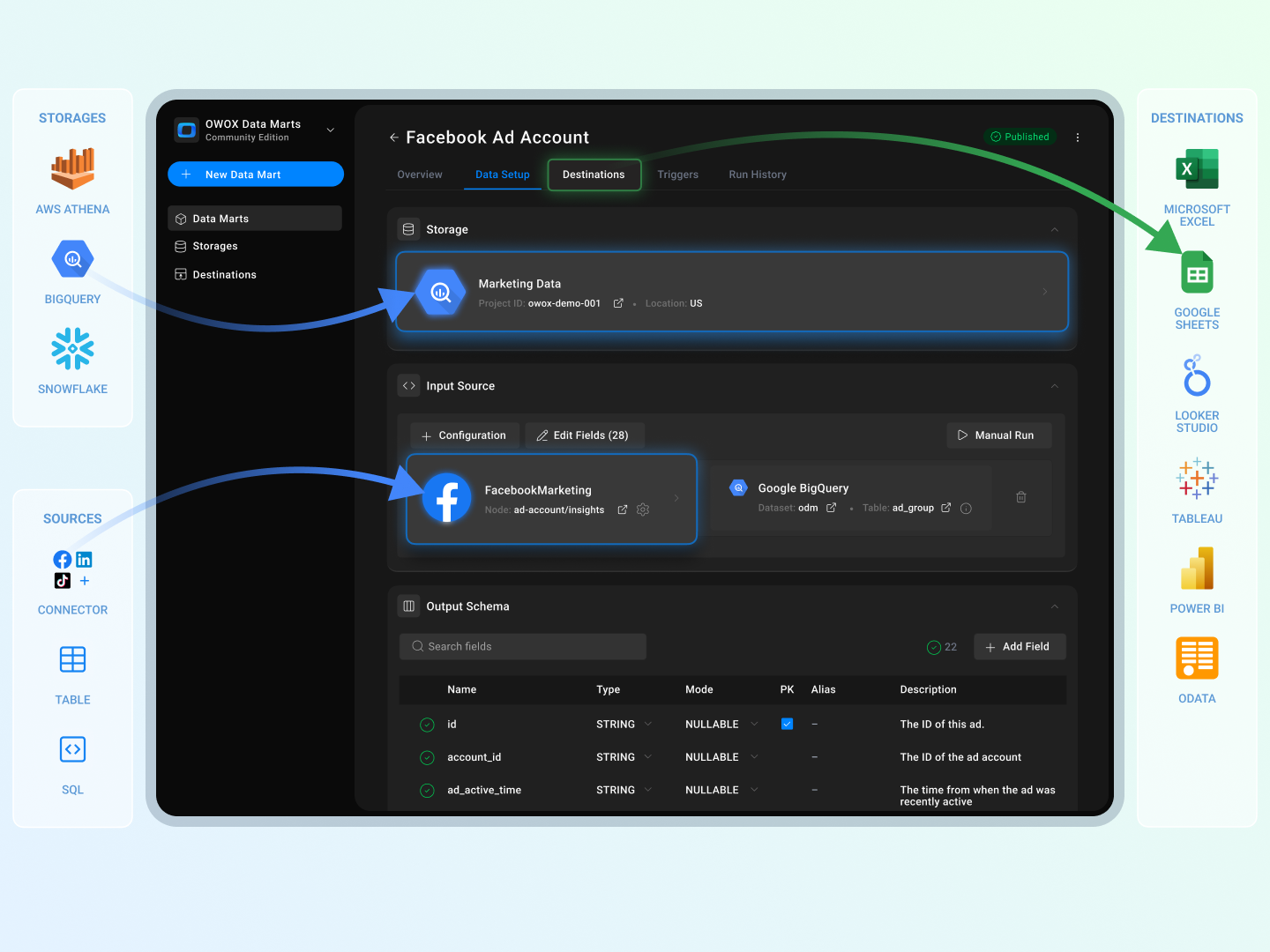Switch to the Overview tab
Viewport: 1270px width, 952px height.
(x=420, y=174)
